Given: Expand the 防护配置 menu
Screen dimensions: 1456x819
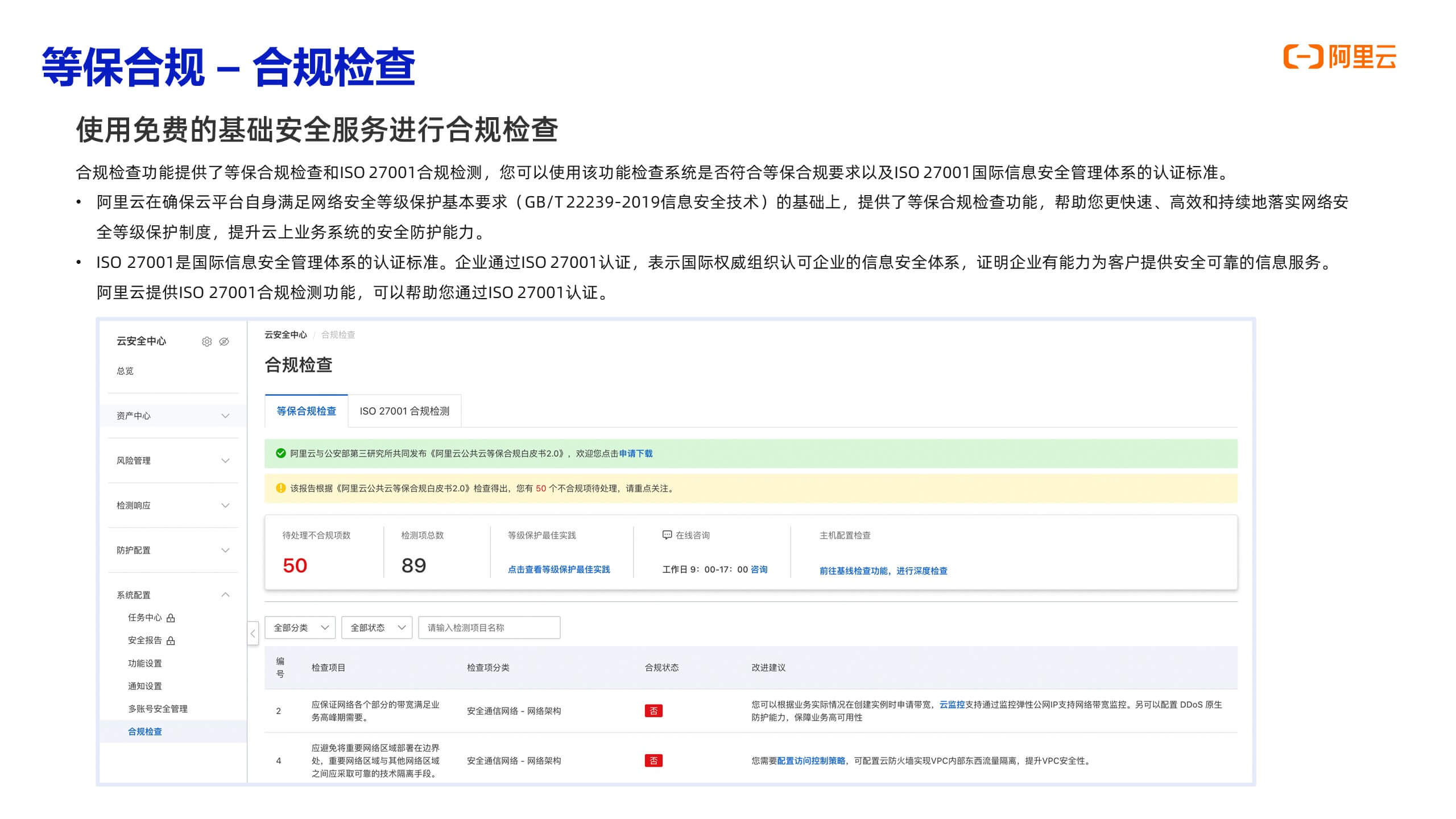Looking at the screenshot, I should 173,550.
